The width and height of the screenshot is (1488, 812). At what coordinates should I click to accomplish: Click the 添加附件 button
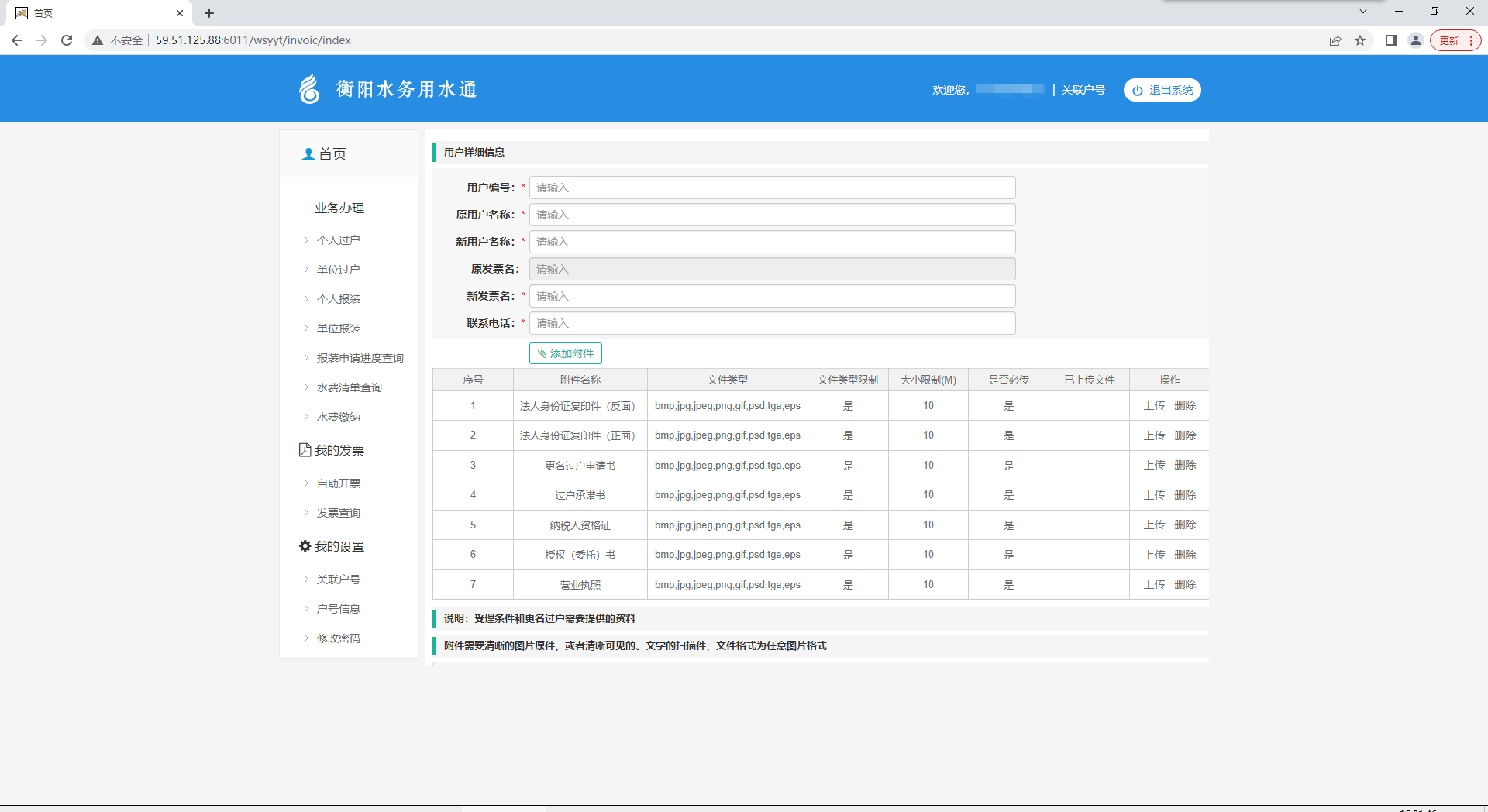[566, 353]
